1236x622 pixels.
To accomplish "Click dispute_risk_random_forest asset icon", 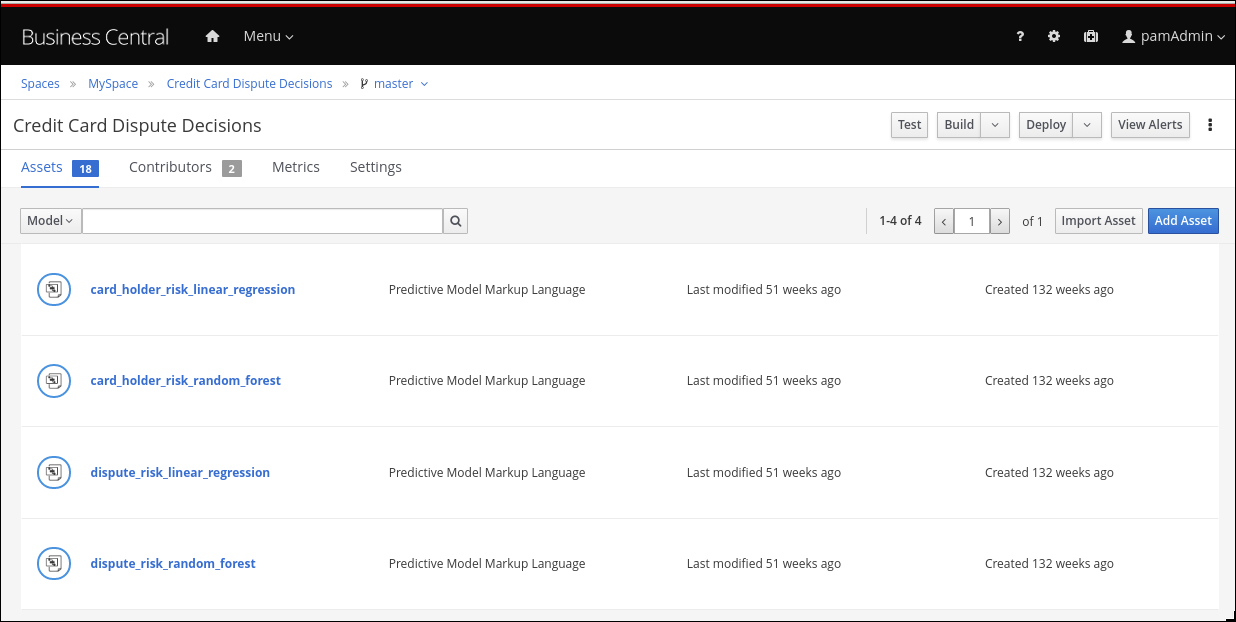I will click(x=54, y=564).
